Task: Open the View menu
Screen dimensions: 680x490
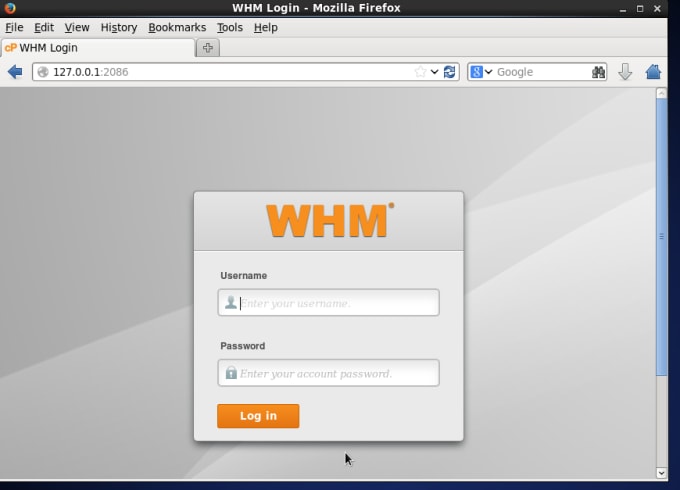Action: [77, 27]
